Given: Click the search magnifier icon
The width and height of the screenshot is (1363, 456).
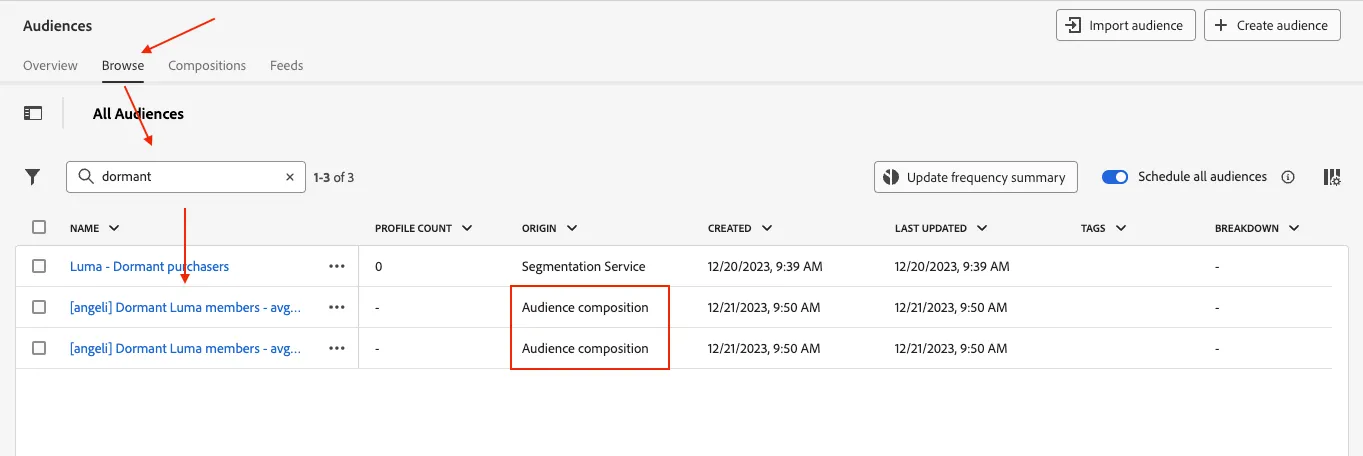Looking at the screenshot, I should [86, 177].
